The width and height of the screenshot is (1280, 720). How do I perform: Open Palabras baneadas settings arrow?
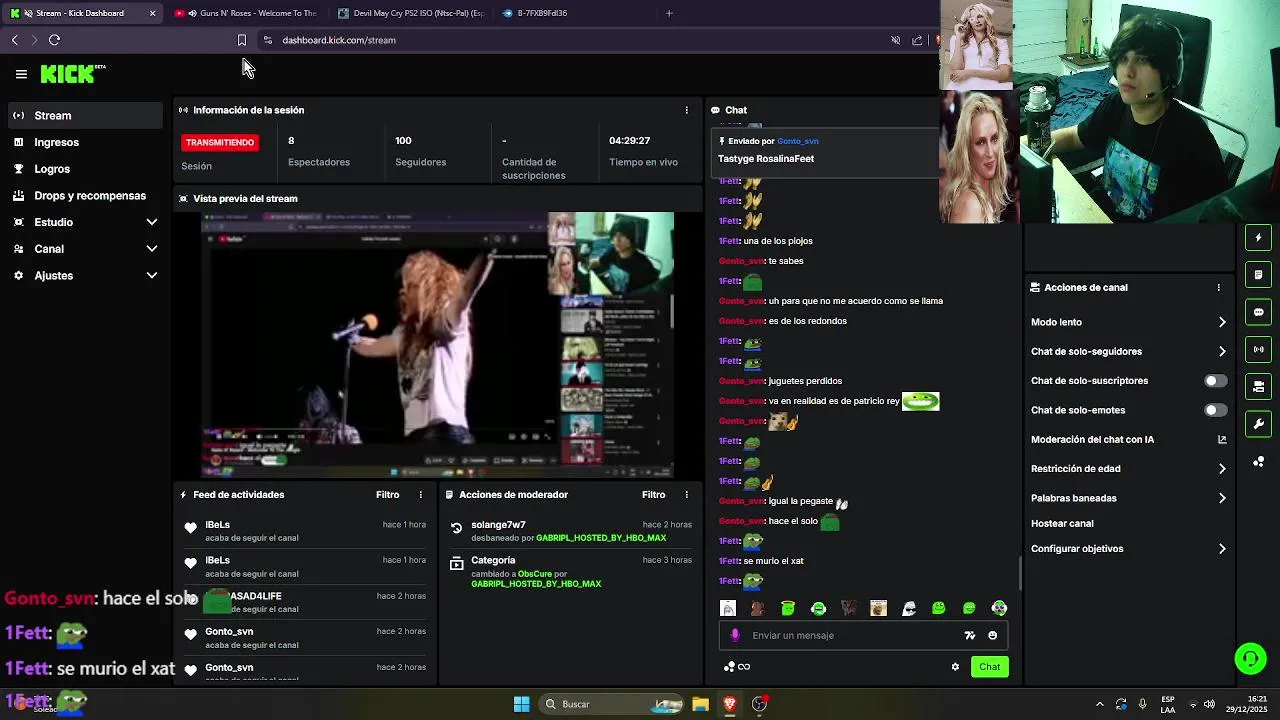(1222, 498)
